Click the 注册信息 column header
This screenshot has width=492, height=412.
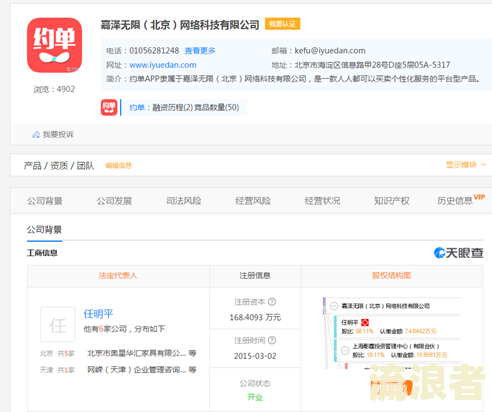(255, 275)
